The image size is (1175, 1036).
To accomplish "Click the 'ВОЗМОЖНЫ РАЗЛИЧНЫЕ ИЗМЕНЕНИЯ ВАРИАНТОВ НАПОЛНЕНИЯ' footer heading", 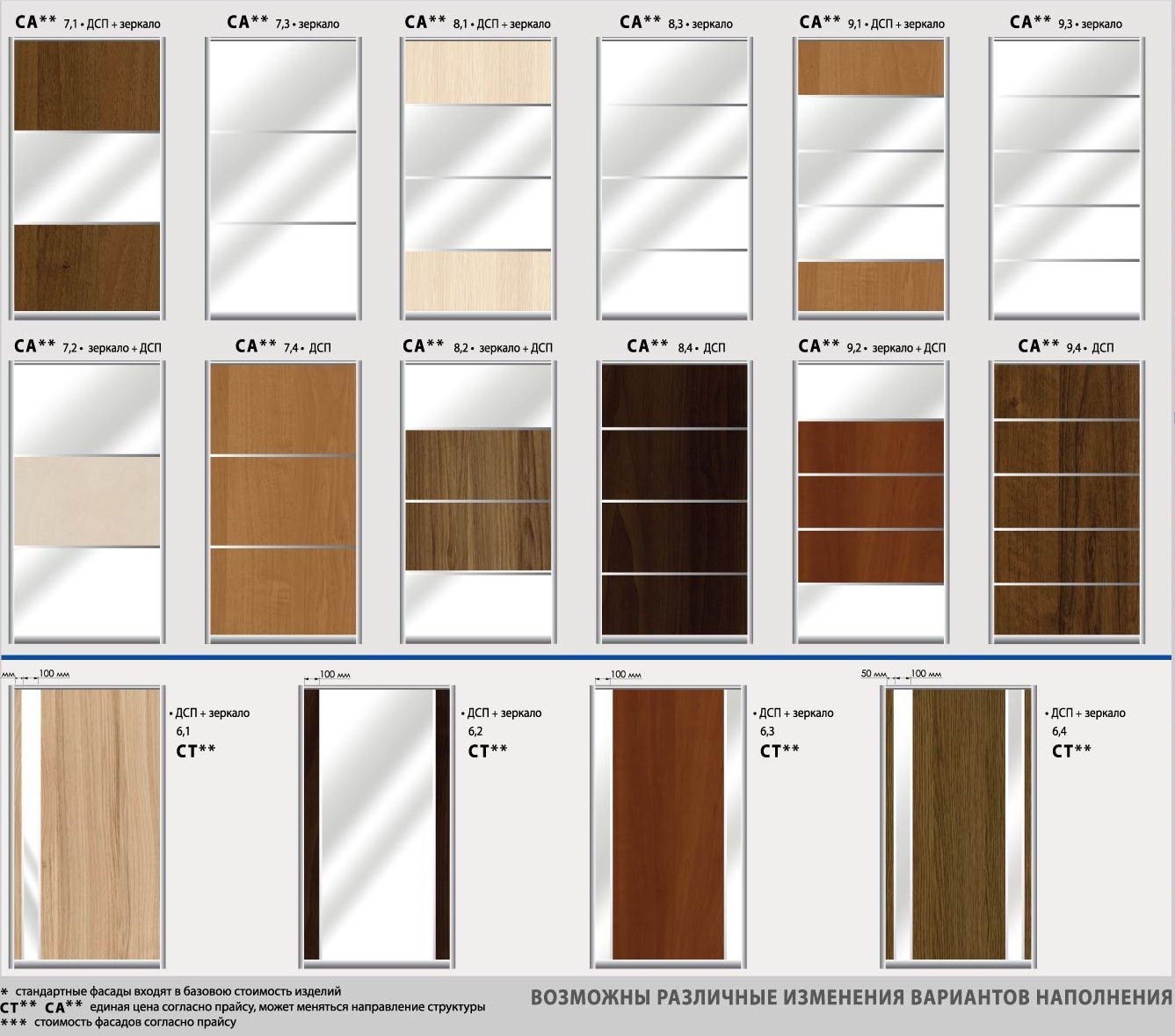I will click(x=851, y=997).
